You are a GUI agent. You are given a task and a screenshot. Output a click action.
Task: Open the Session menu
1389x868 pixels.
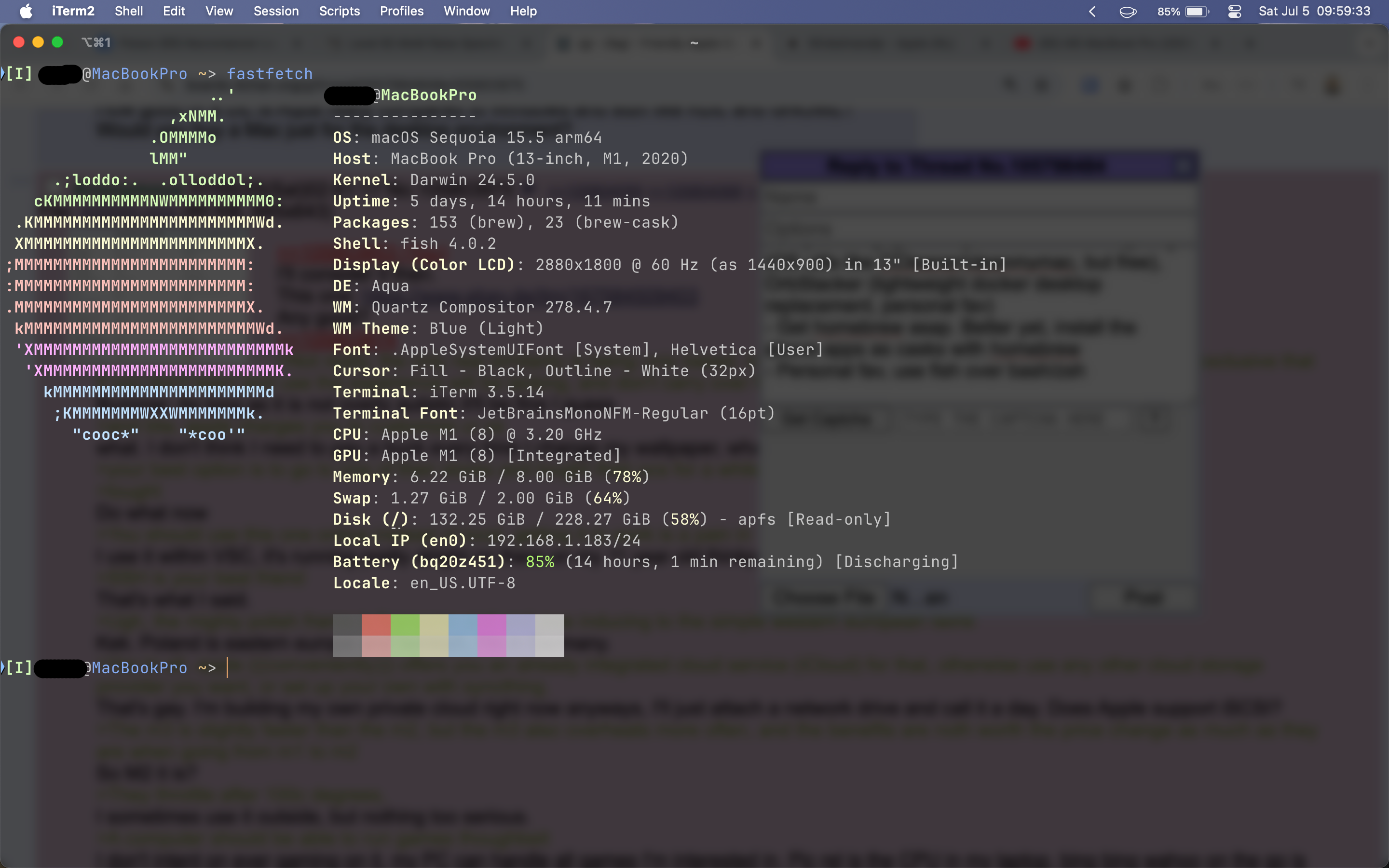[x=276, y=11]
